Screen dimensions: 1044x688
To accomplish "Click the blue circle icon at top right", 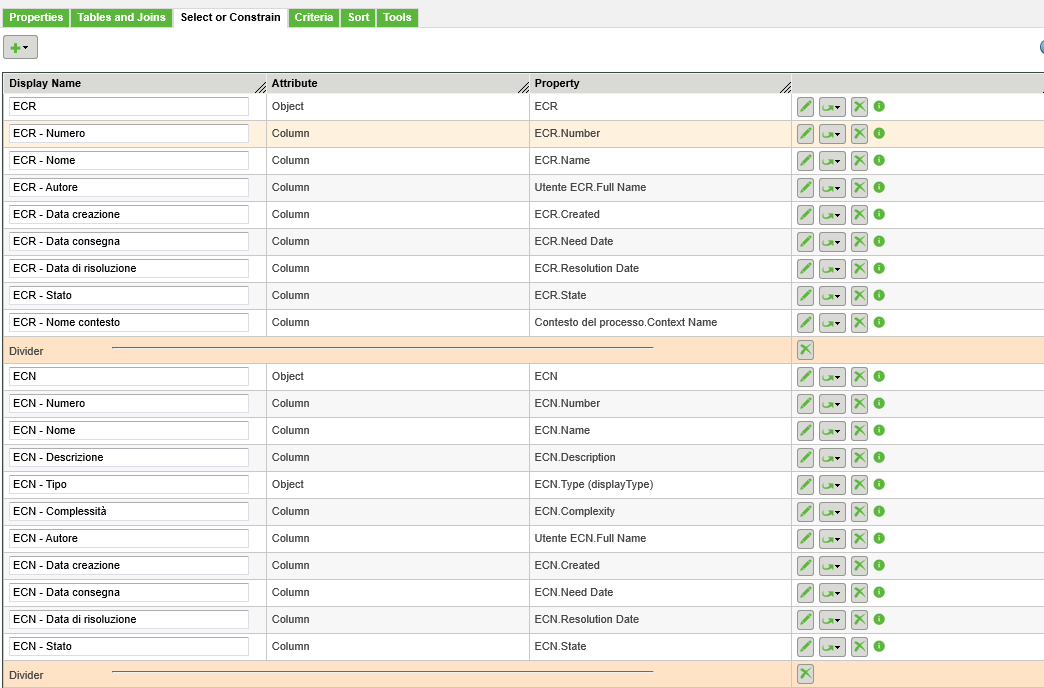I will click(1040, 46).
